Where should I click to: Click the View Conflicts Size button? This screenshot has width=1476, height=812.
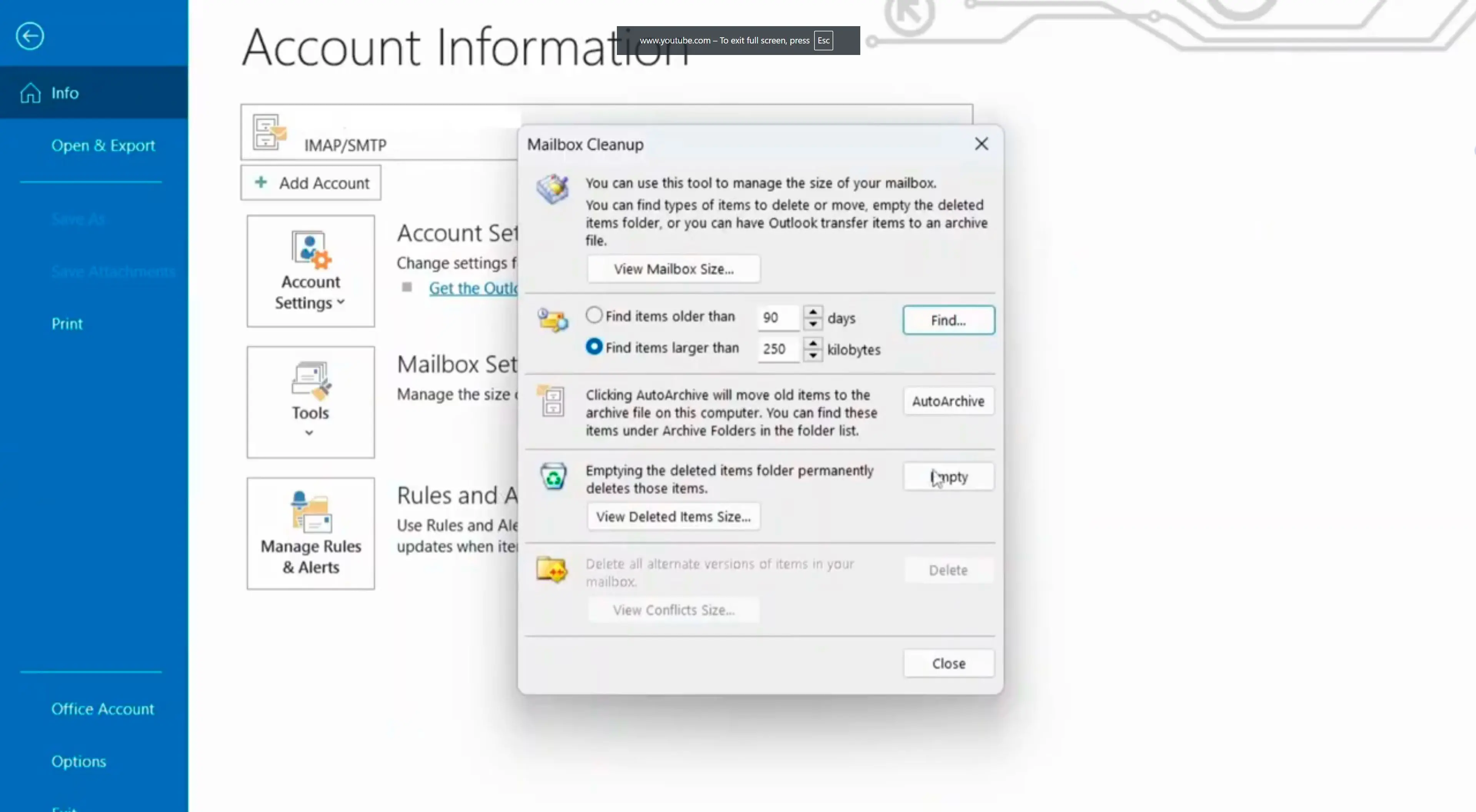coord(674,610)
